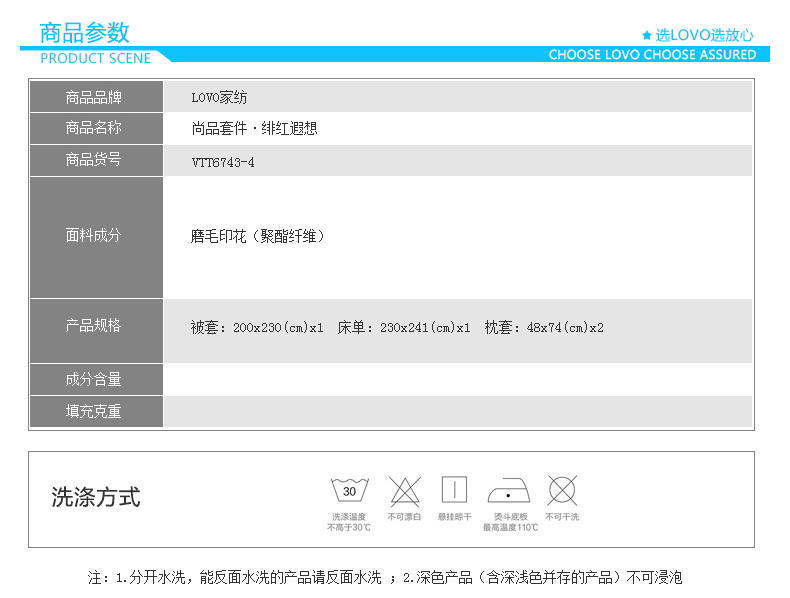The height and width of the screenshot is (598, 790).
Task: Select the product name 尚品套件·绯红遐想
Action: coord(254,129)
